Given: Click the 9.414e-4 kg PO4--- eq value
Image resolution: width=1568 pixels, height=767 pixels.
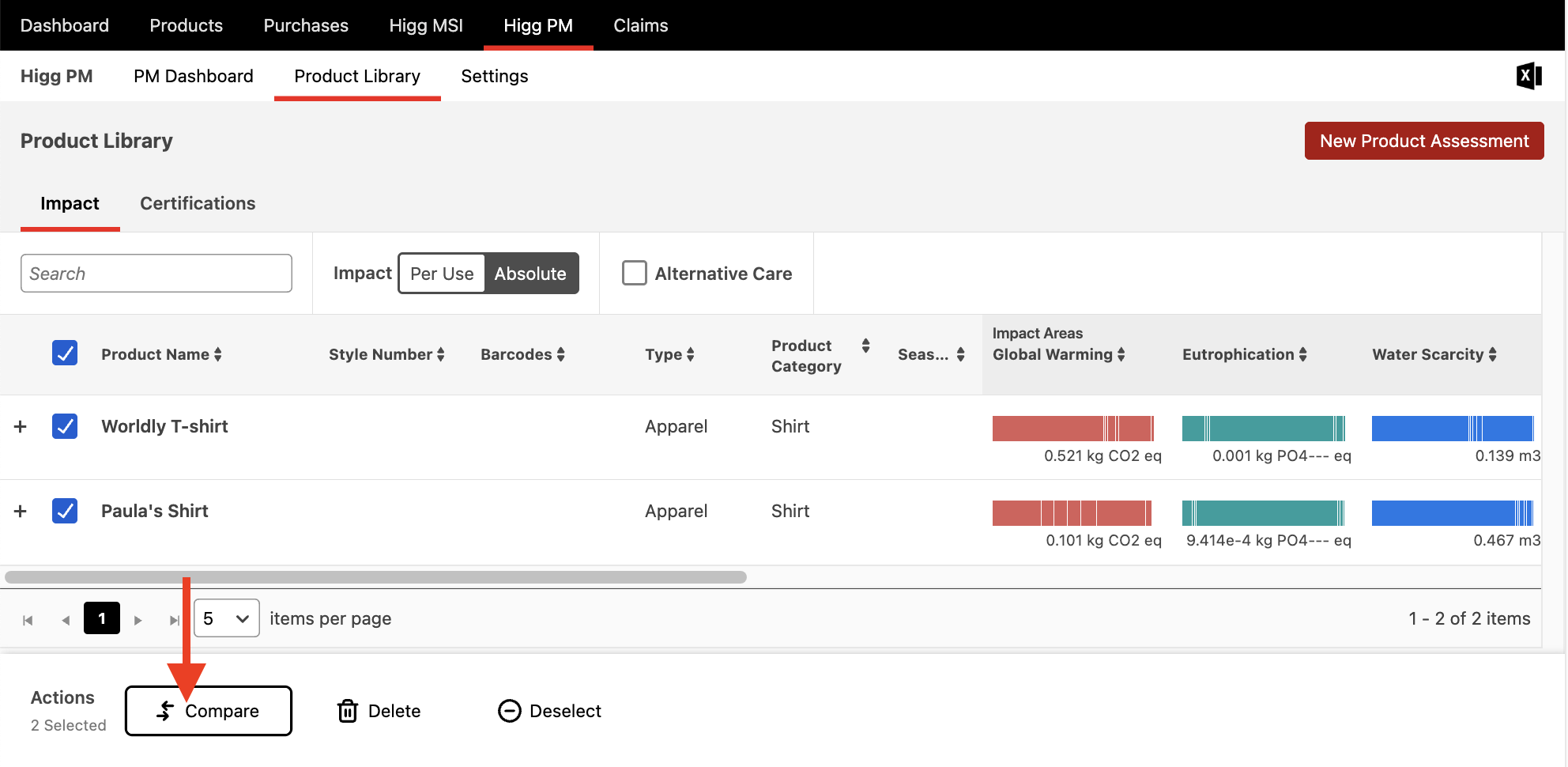Looking at the screenshot, I should (x=1268, y=540).
